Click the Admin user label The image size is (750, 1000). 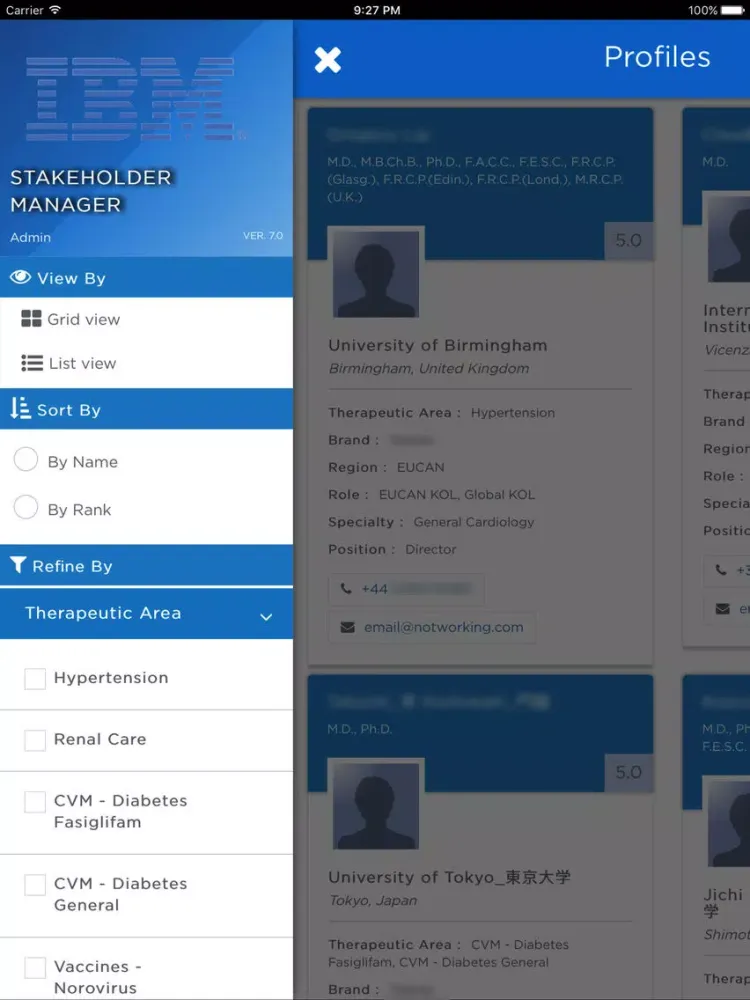(30, 237)
